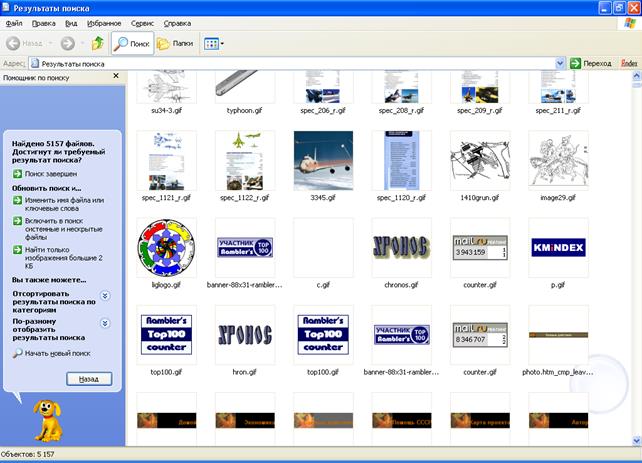Close the search companion pane
Viewport: 642px width, 463px height.
point(119,77)
